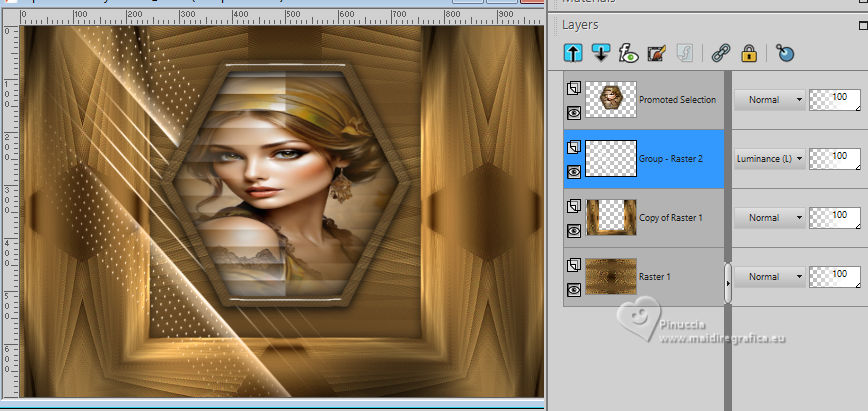Click layer type icon of Raster 1
This screenshot has height=411, width=868.
click(574, 266)
